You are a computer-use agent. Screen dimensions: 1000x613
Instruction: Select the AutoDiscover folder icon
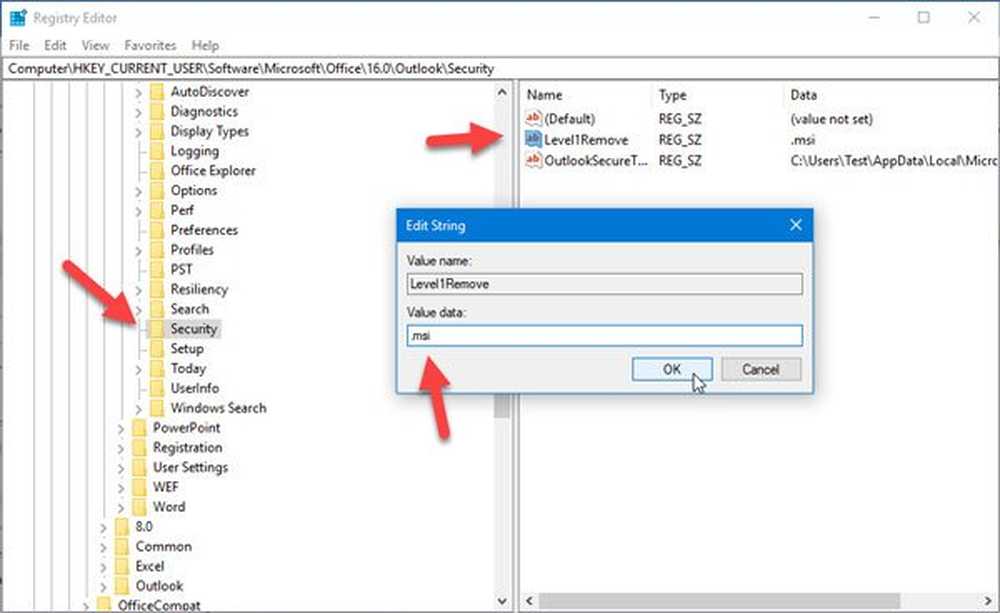point(157,92)
